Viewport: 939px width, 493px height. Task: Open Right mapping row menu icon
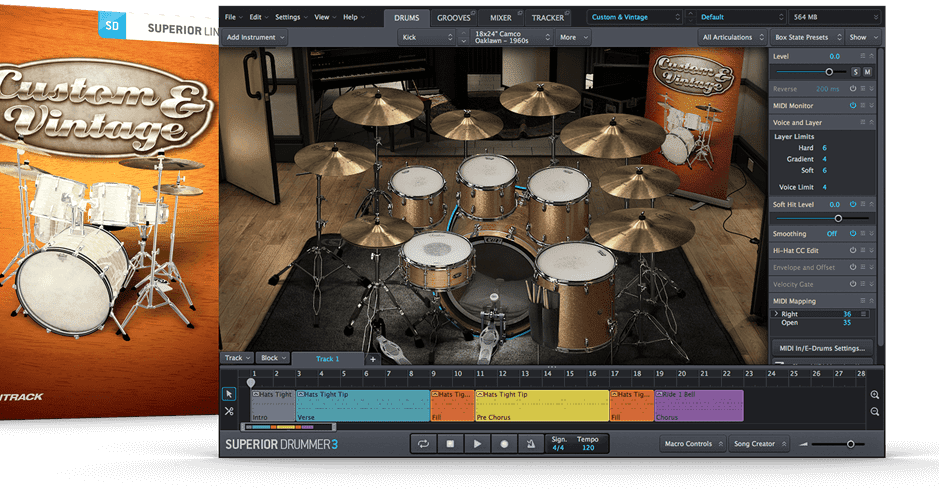click(x=864, y=314)
